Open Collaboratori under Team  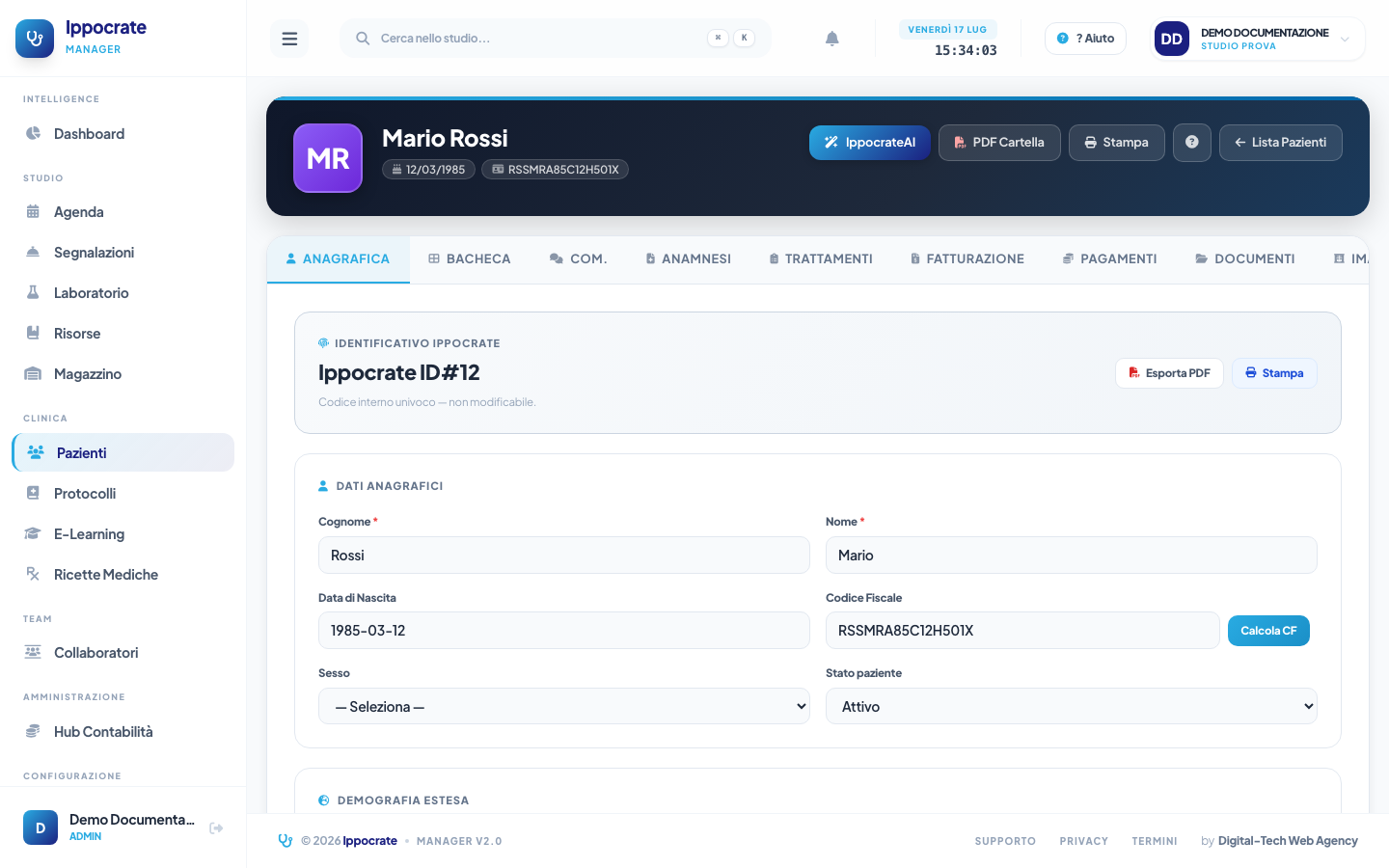[123, 653]
